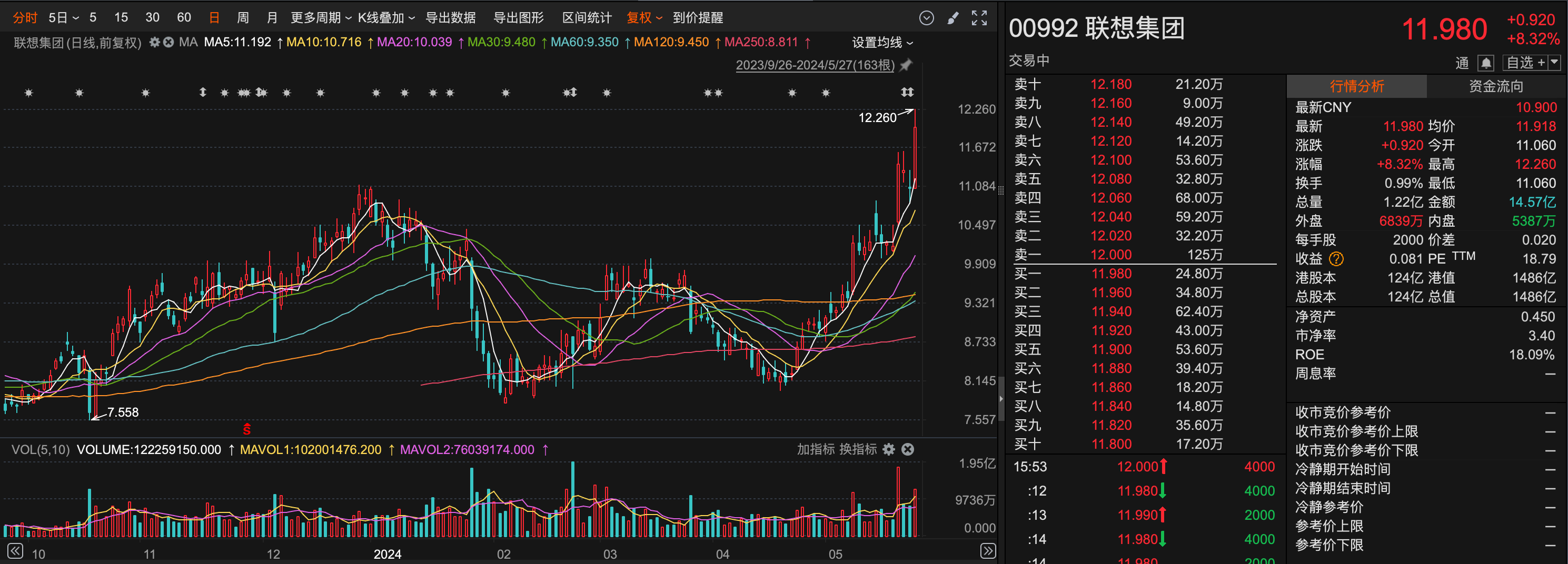Open VOL indicator settings gear
This screenshot has height=564, width=1568.
tap(889, 450)
